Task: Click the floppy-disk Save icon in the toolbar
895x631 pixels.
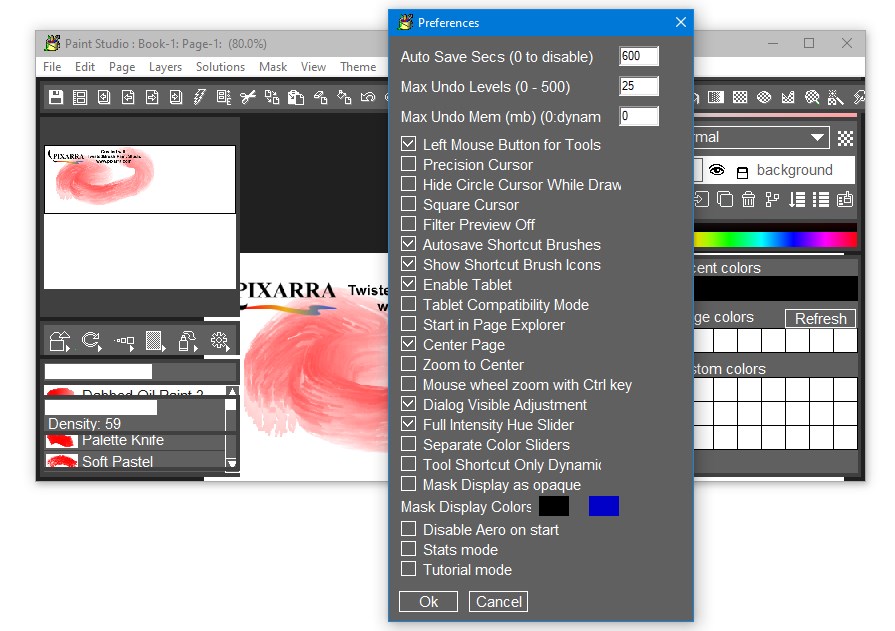Action: (x=56, y=97)
